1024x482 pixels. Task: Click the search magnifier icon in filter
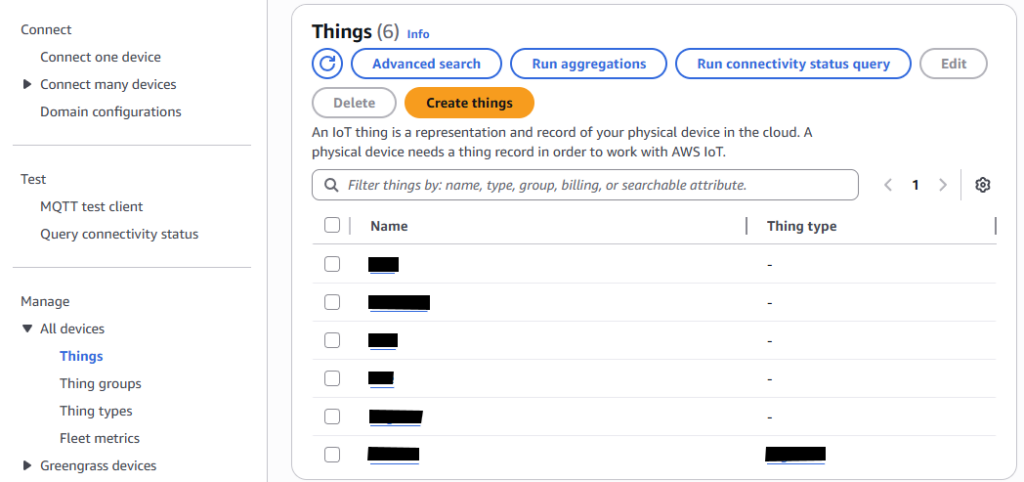point(331,185)
